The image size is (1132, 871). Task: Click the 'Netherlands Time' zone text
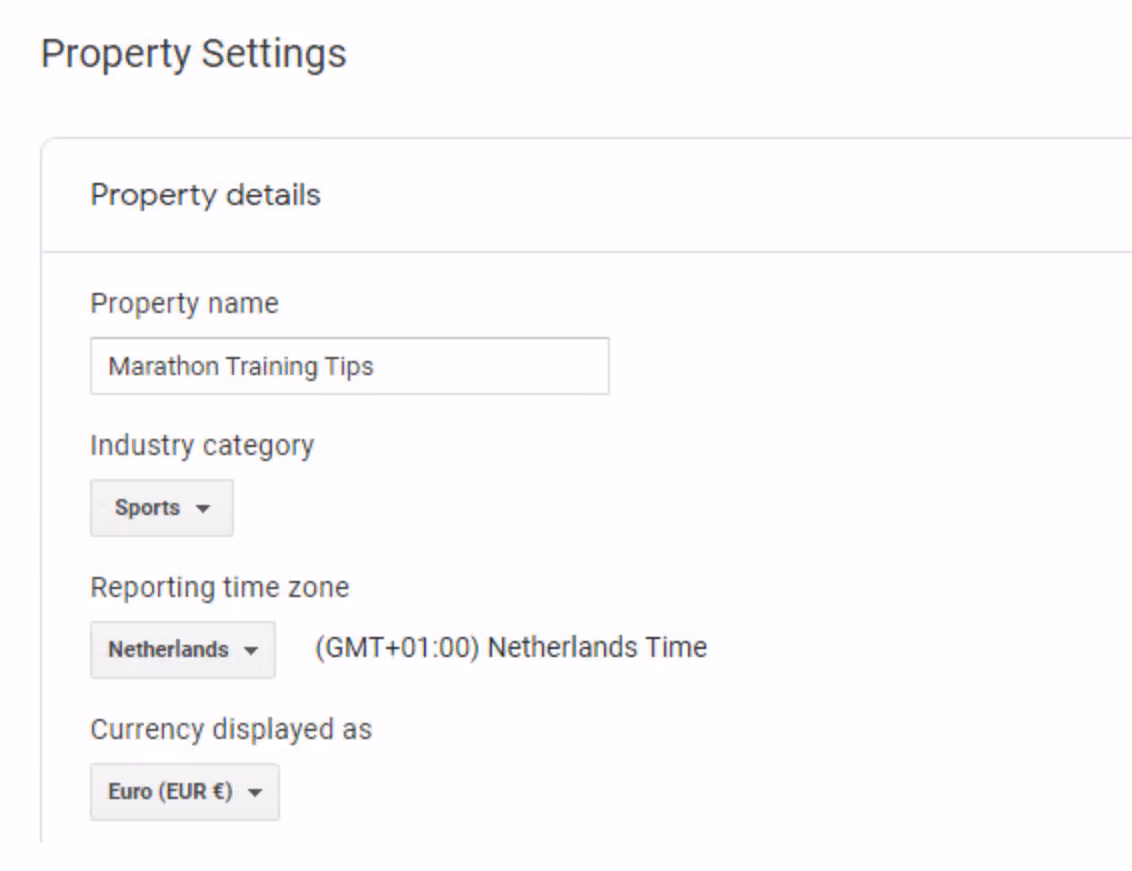[598, 647]
